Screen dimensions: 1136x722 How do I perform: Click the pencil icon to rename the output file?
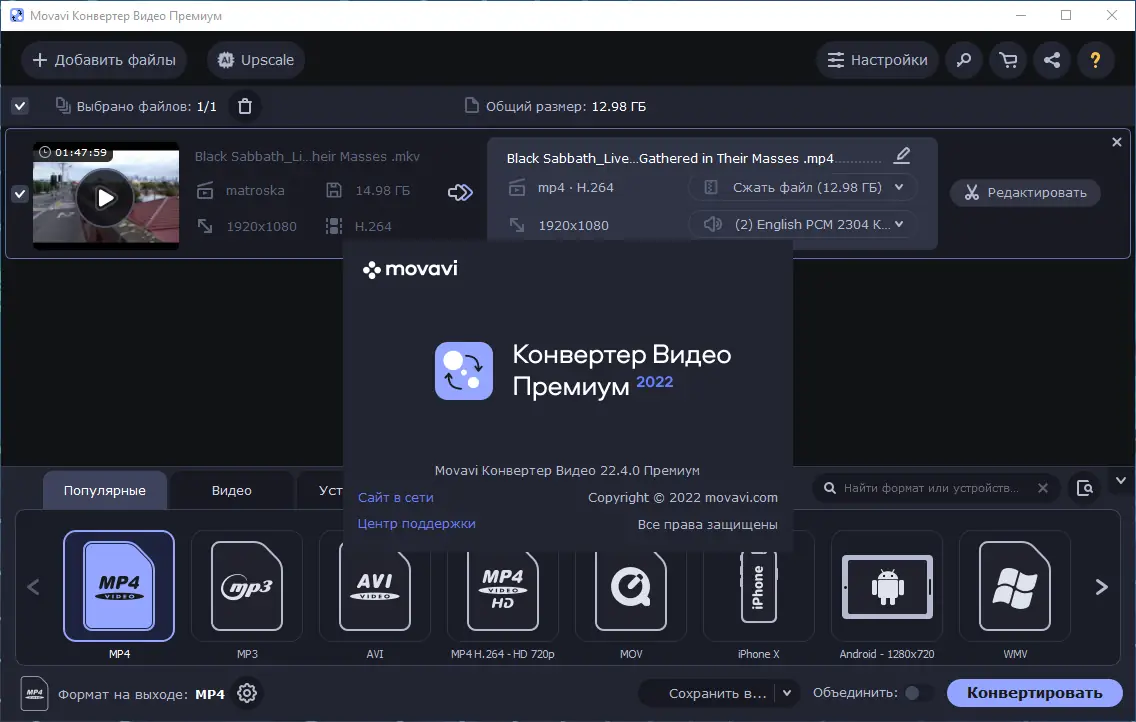[902, 156]
